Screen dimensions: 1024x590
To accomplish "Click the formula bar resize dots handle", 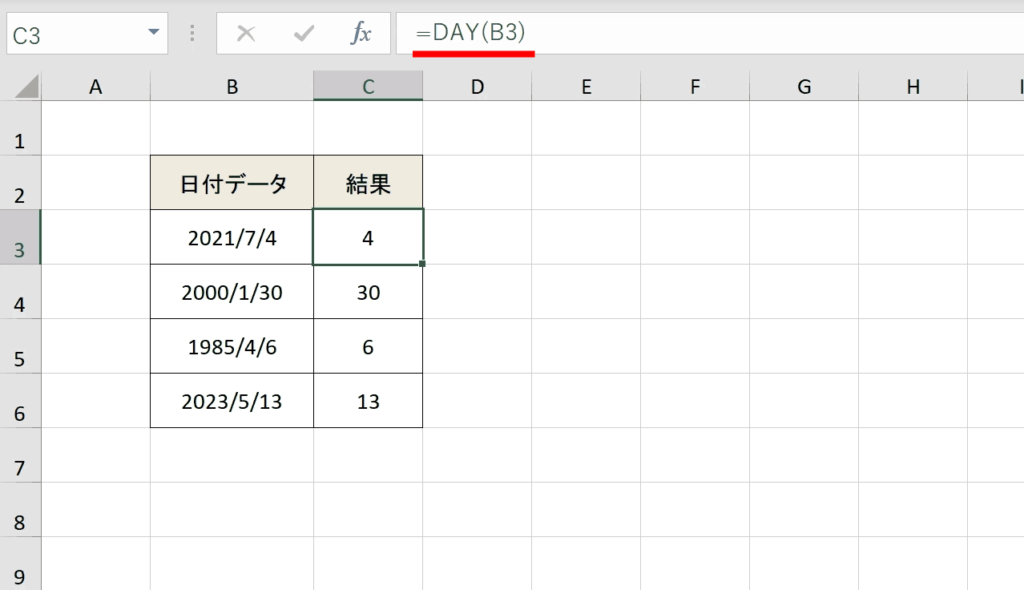I will [192, 33].
